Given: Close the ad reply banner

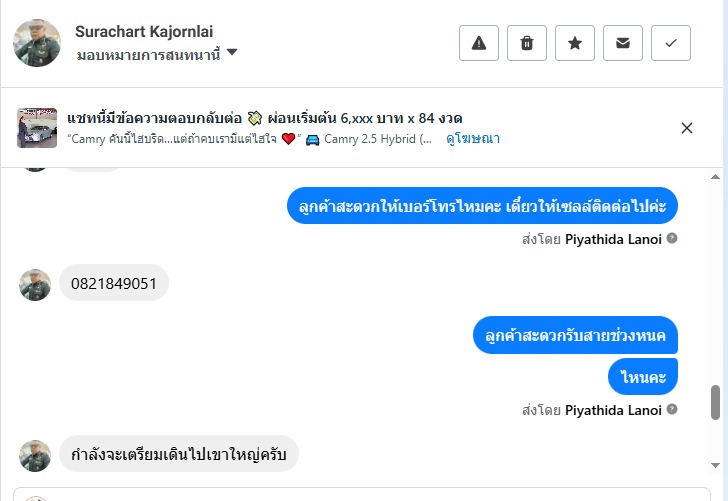Looking at the screenshot, I should [687, 128].
